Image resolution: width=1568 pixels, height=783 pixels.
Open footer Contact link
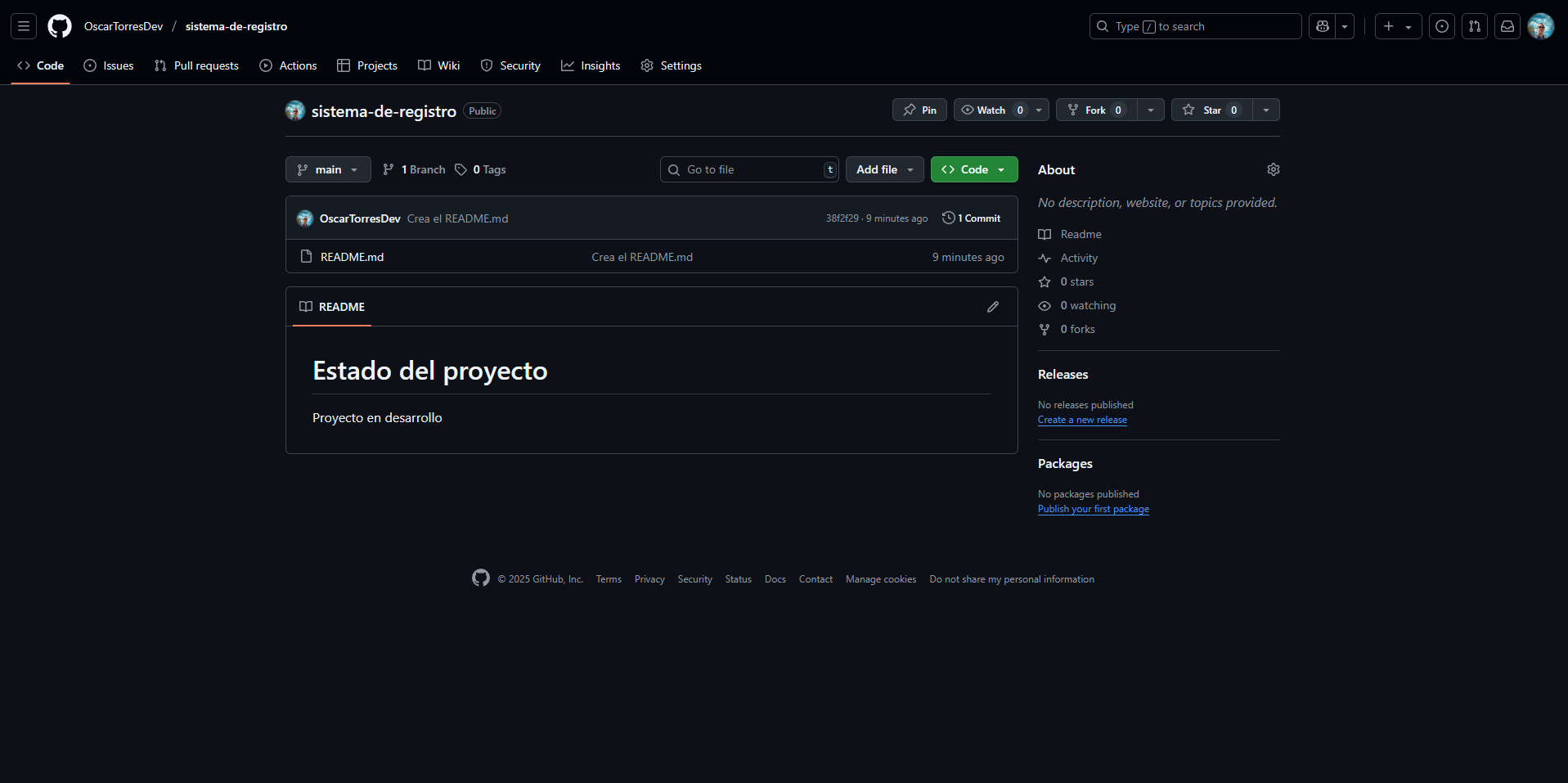tap(815, 579)
